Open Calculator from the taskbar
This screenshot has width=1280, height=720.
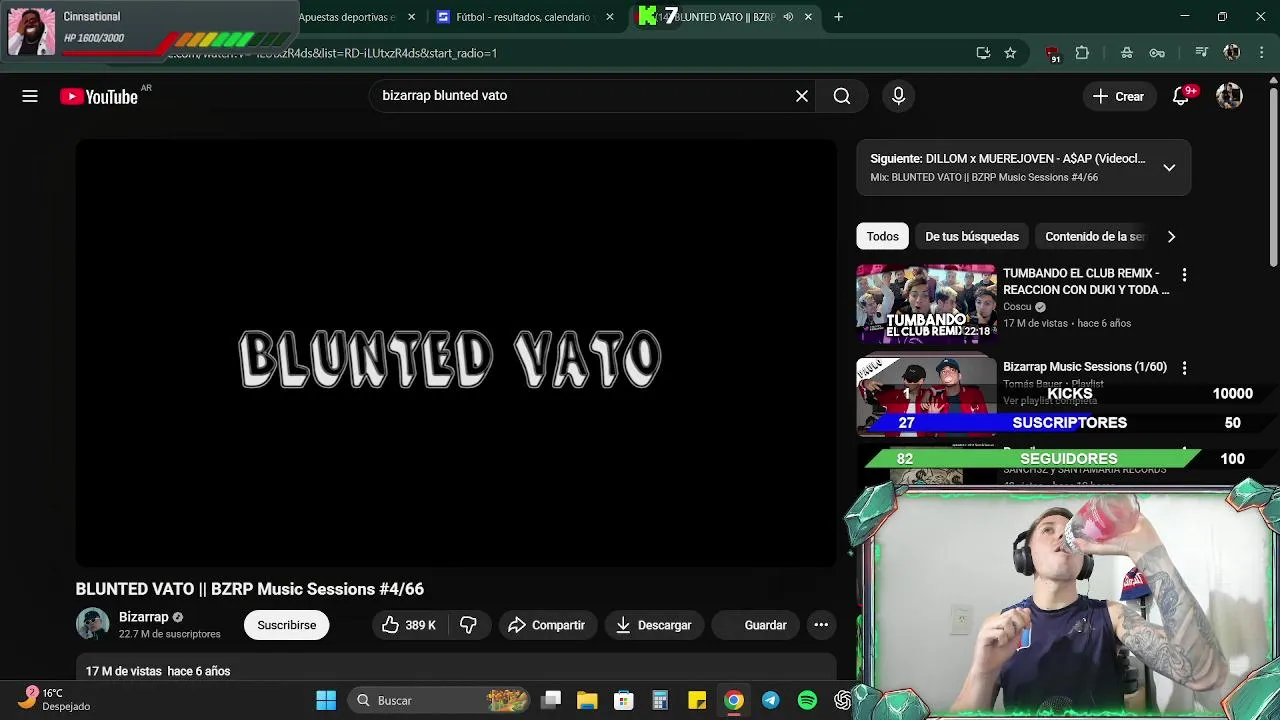[660, 700]
